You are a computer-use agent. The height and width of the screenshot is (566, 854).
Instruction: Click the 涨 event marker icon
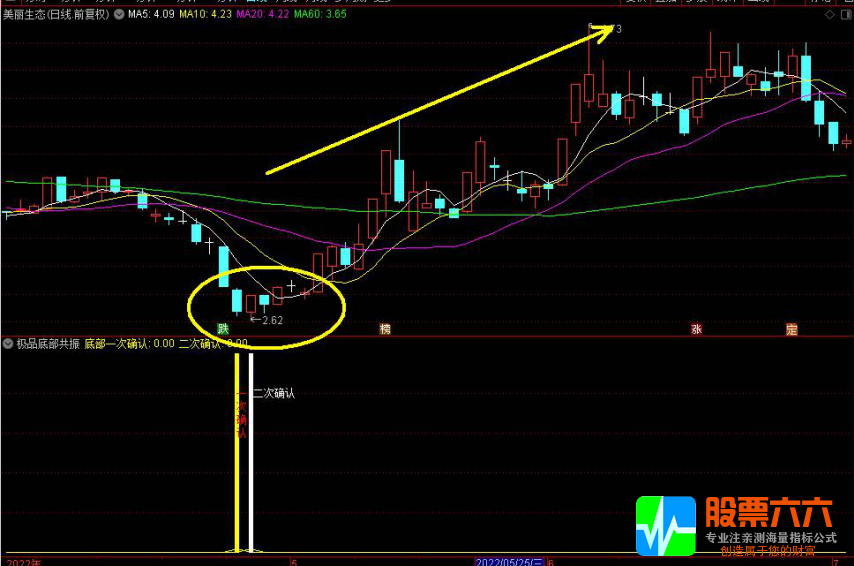[696, 329]
